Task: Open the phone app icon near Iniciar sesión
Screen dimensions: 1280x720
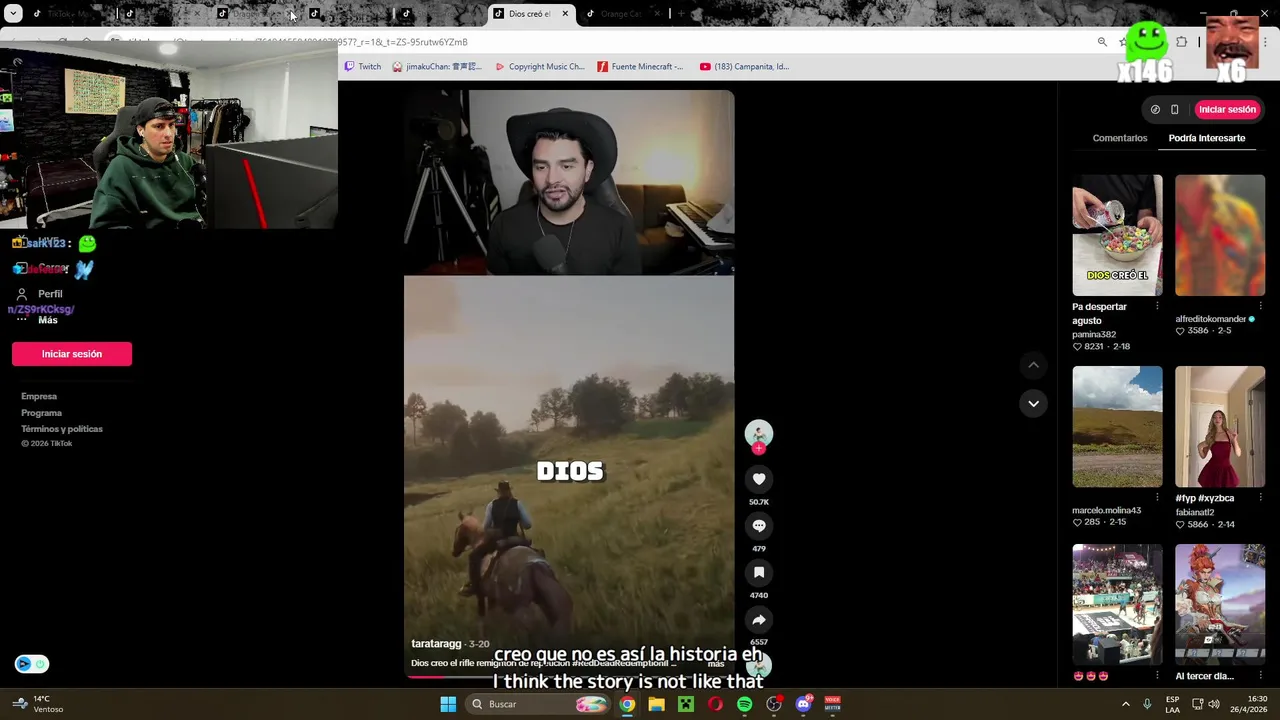Action: coord(1175,109)
